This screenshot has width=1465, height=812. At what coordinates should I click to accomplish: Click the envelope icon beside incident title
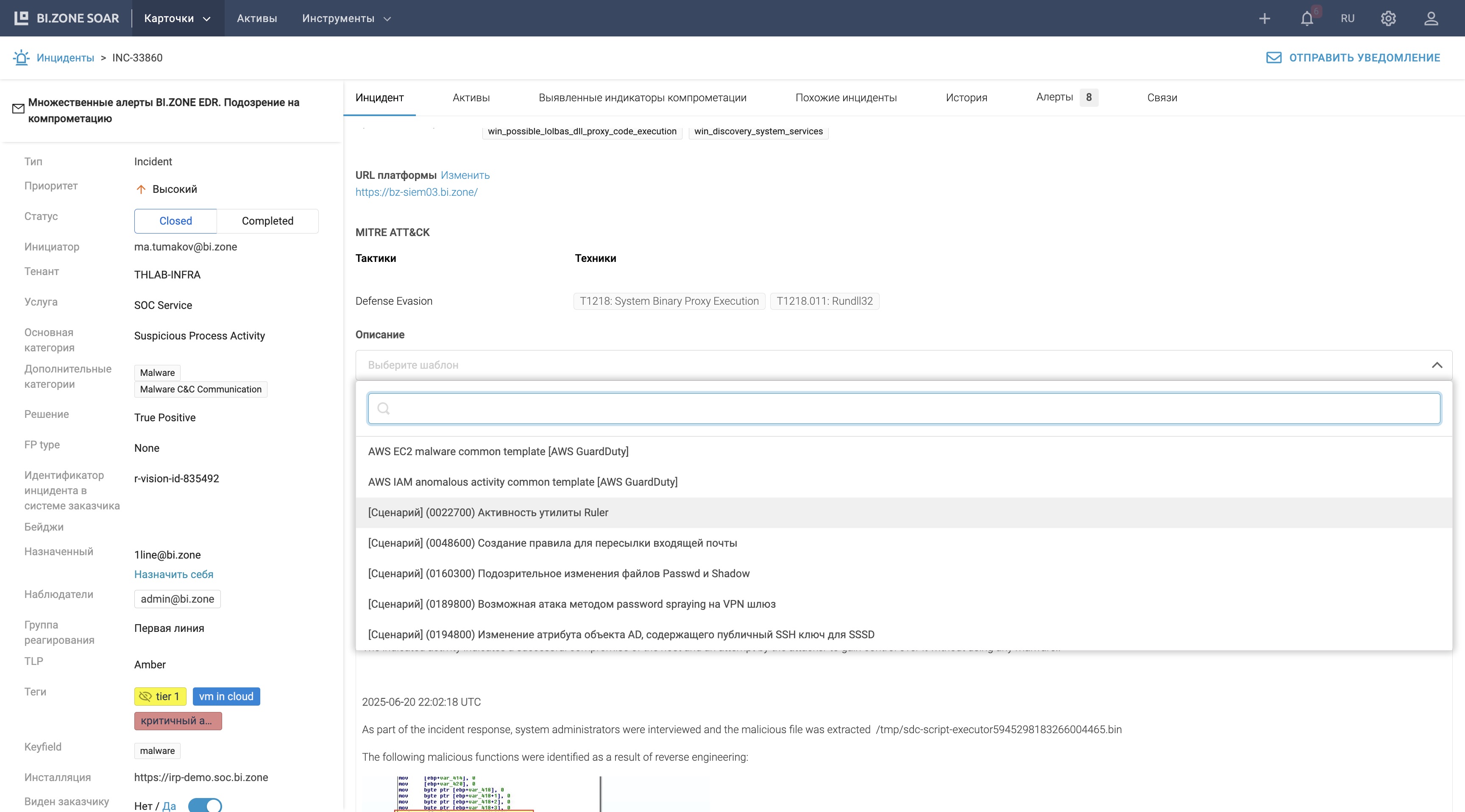[18, 108]
